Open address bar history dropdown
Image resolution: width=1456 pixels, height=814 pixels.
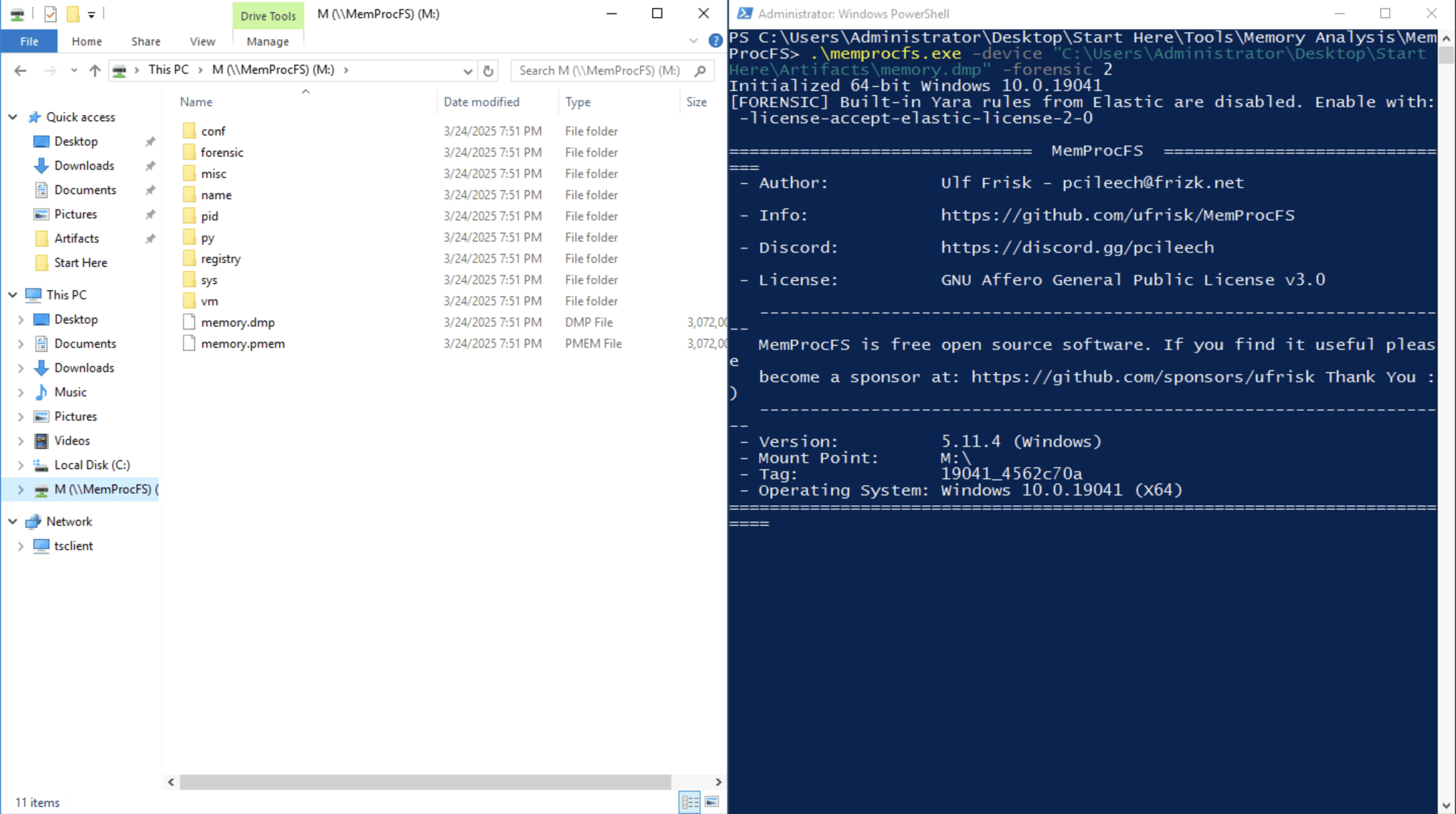pos(468,71)
